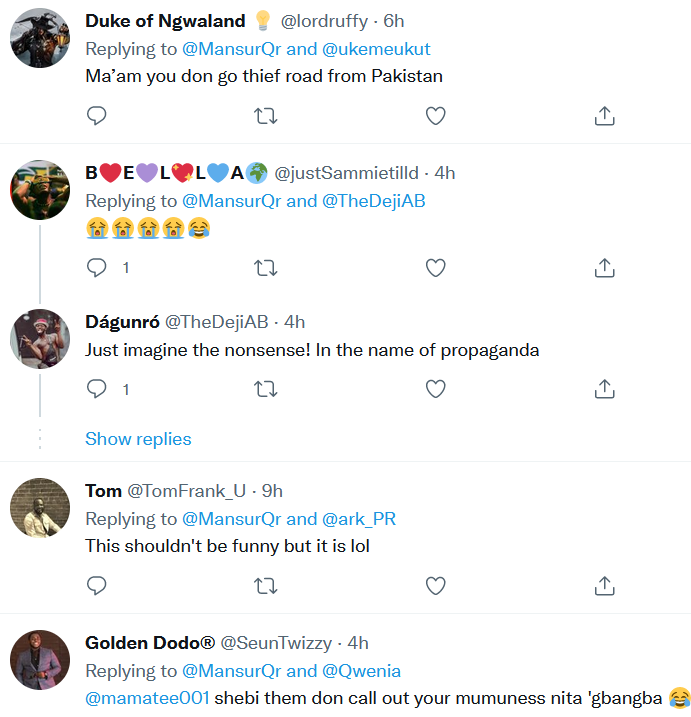Like justSammietilld's crying emoji tweet
691x717 pixels.
point(435,268)
